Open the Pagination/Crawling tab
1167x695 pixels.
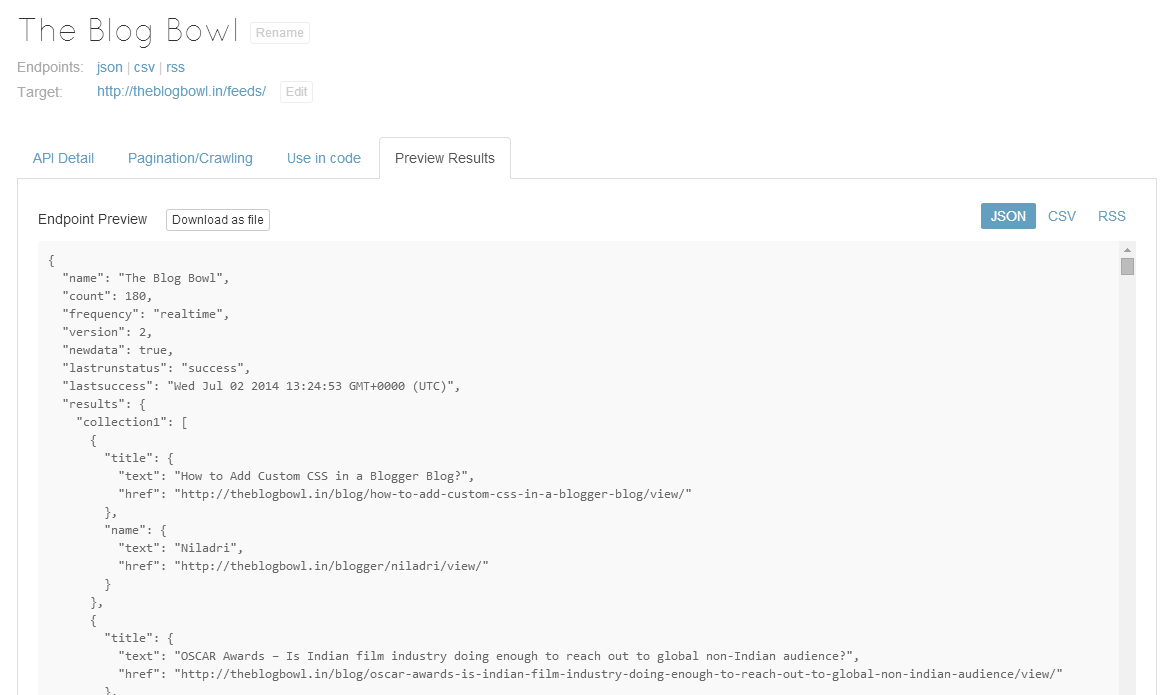pyautogui.click(x=190, y=158)
